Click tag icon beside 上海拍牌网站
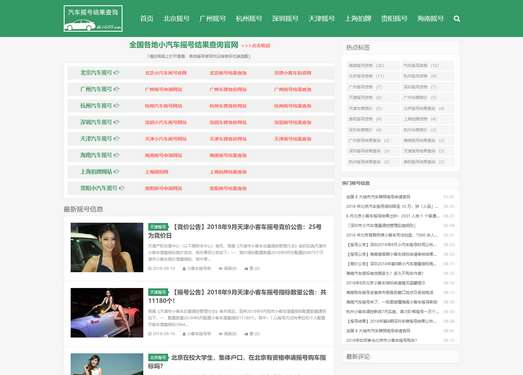The image size is (523, 375). pyautogui.click(x=116, y=172)
